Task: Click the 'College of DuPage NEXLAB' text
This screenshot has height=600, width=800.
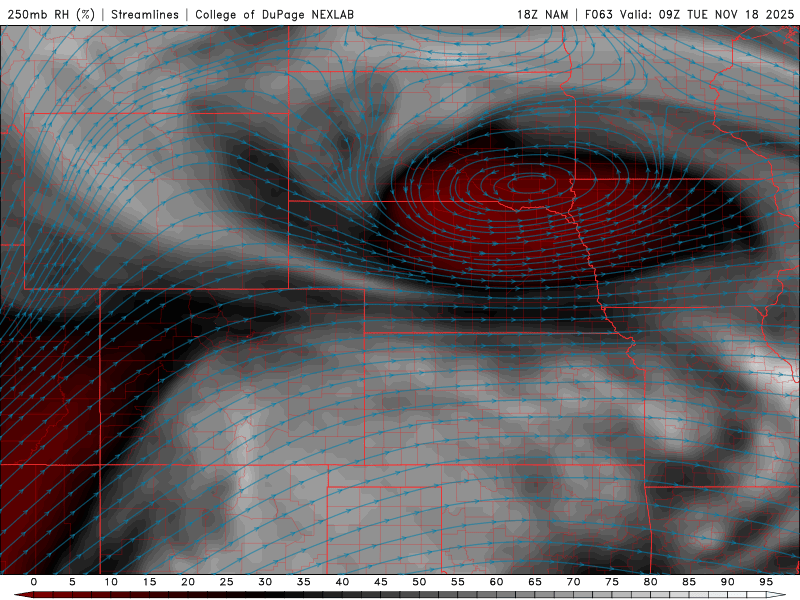Action: pos(274,14)
